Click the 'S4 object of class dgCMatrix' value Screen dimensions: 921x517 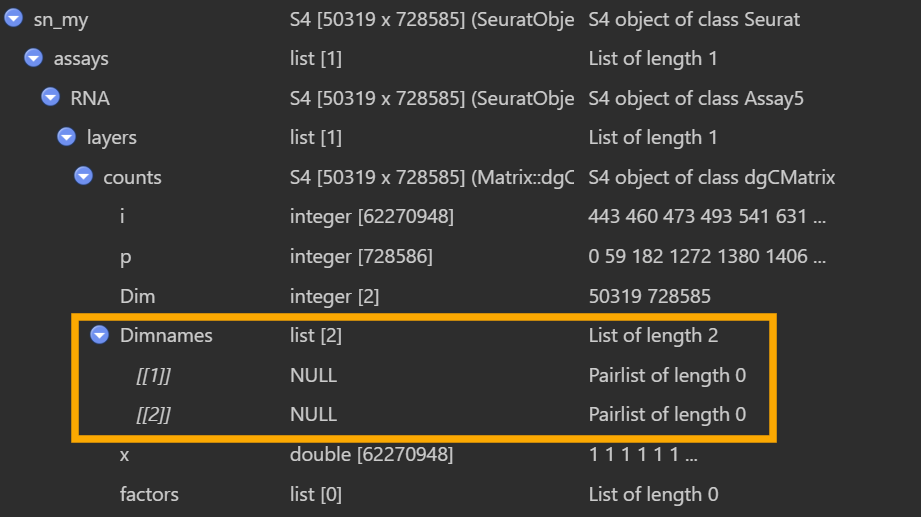point(711,177)
